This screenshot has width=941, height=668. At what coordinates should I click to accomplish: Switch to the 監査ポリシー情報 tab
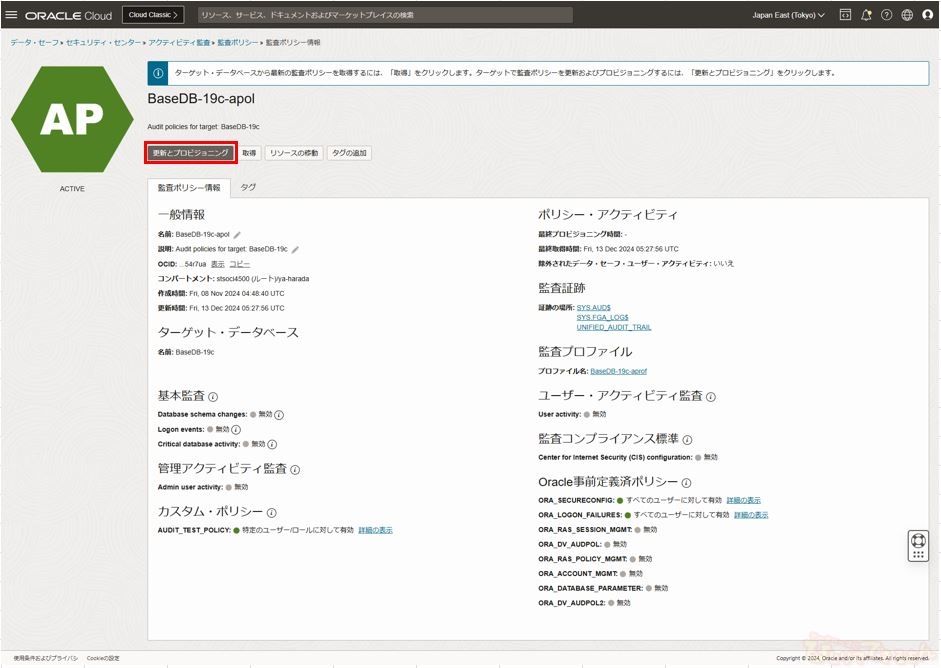[x=189, y=188]
